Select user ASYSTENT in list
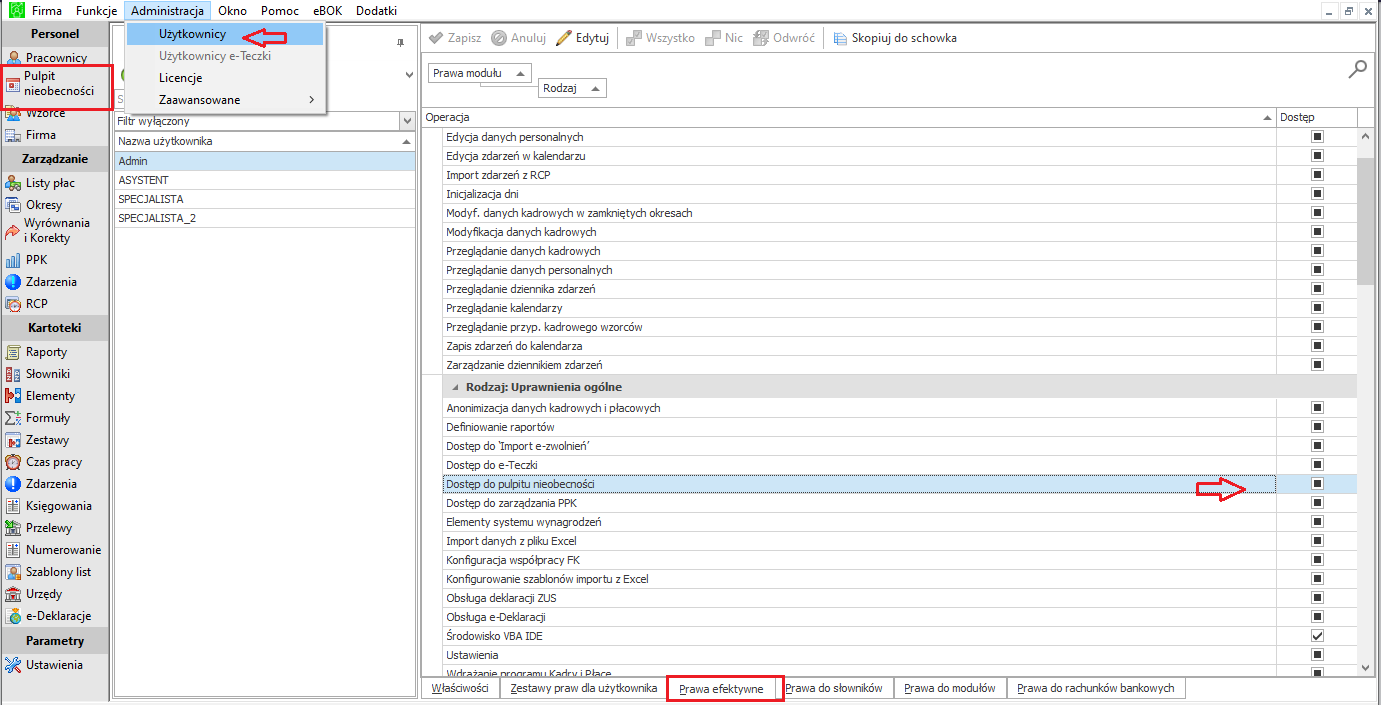 [x=265, y=179]
